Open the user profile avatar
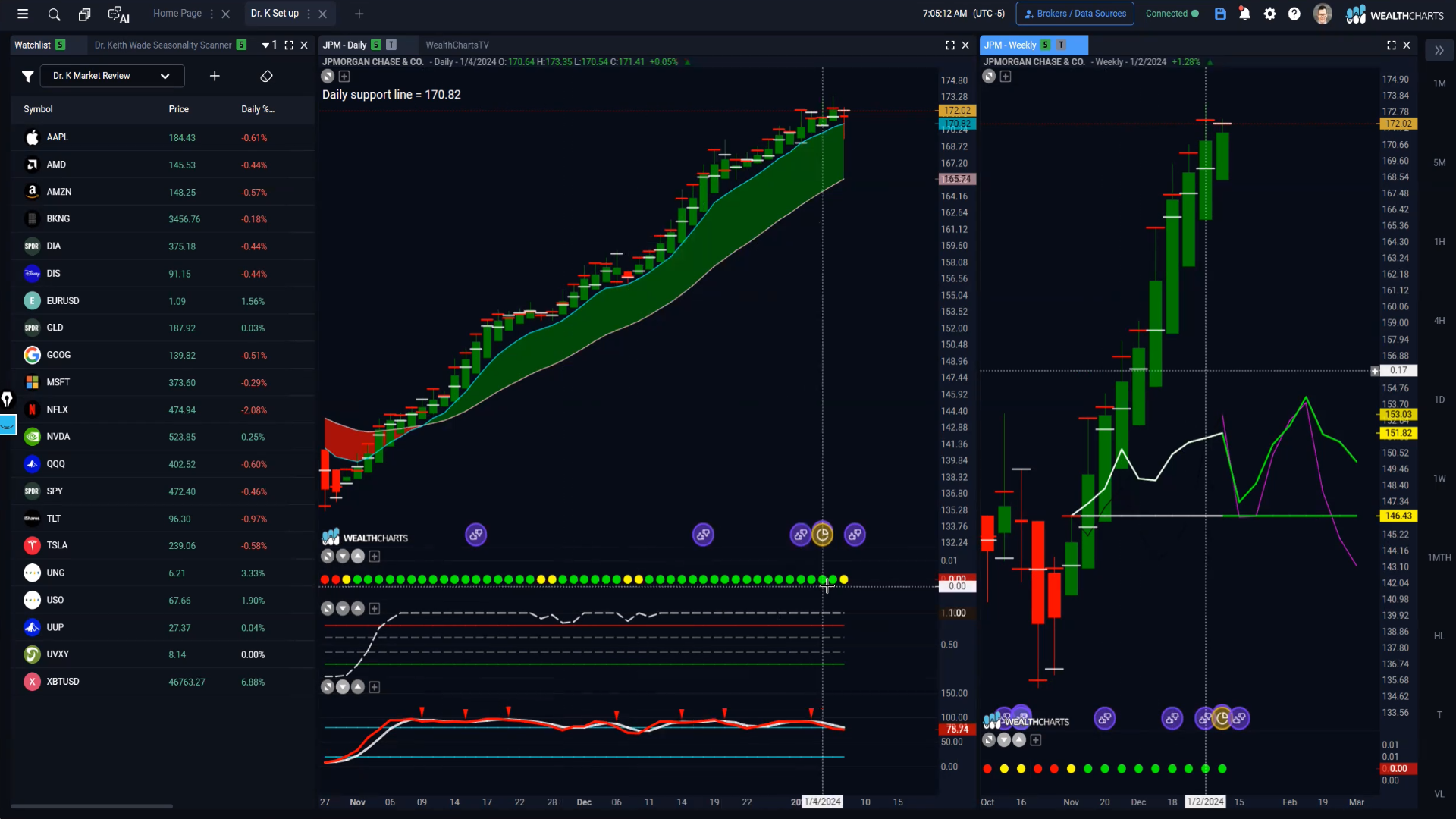The height and width of the screenshot is (819, 1456). click(1323, 14)
